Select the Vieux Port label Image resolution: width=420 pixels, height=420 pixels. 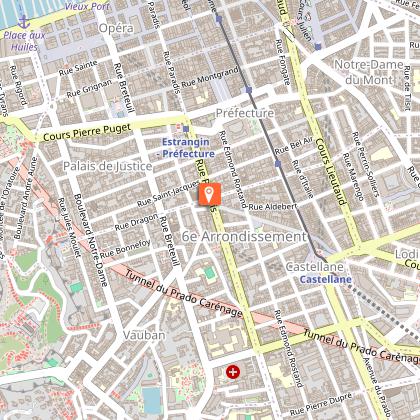[87, 5]
